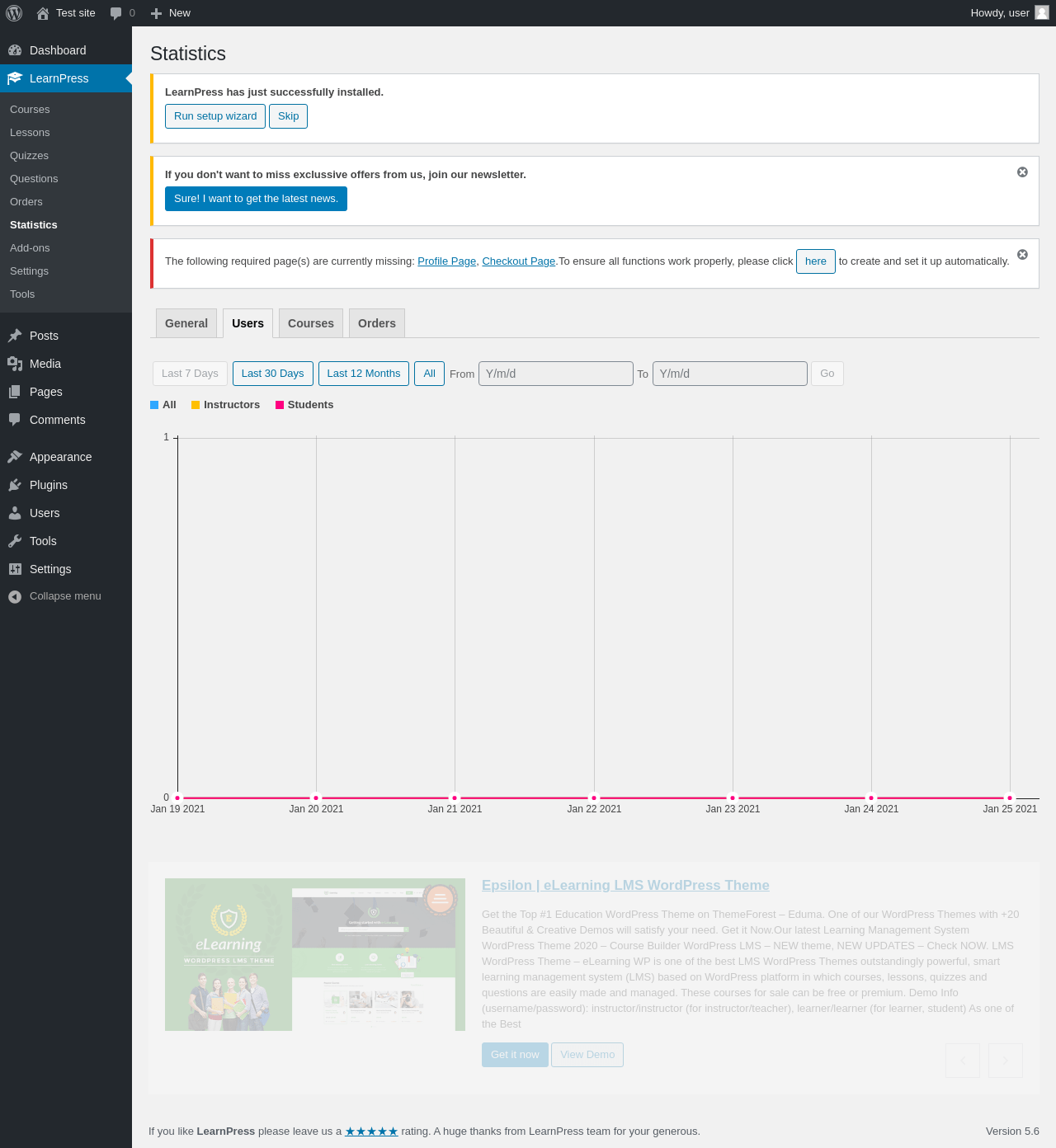Viewport: 1056px width, 1148px height.
Task: Click the here button to create pages
Action: 816,261
